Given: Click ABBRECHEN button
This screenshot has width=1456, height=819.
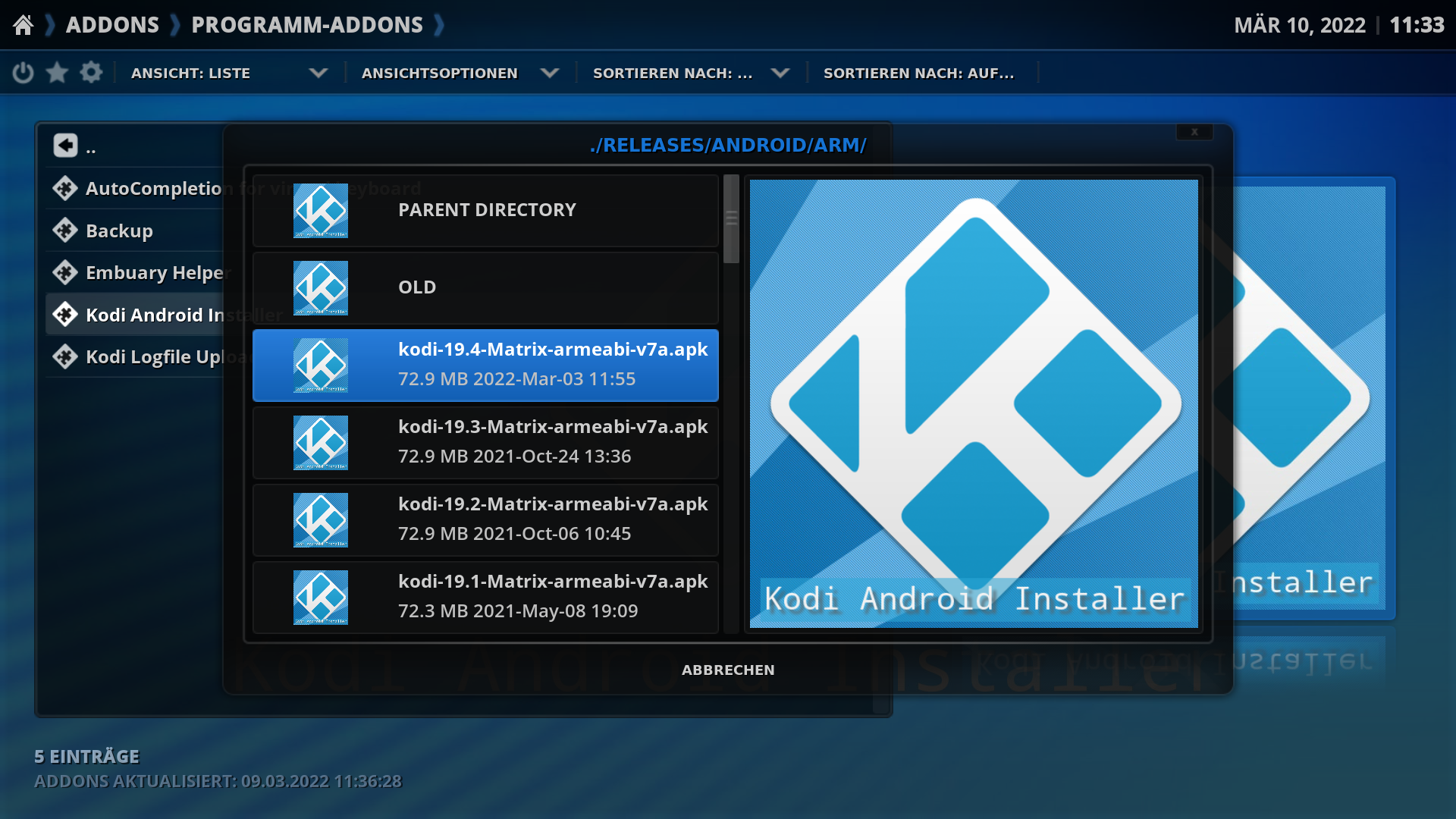Looking at the screenshot, I should click(x=728, y=670).
